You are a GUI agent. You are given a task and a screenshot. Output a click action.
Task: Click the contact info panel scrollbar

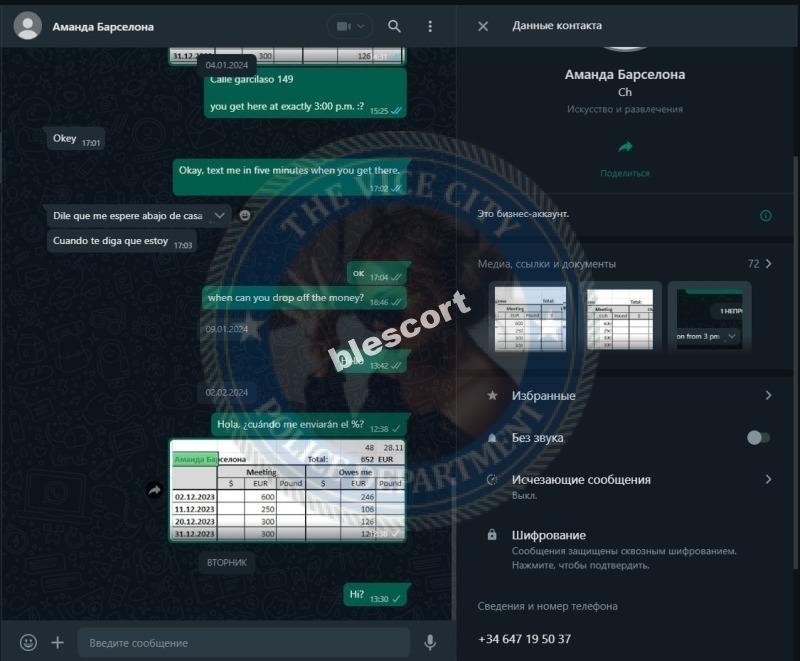[796, 362]
